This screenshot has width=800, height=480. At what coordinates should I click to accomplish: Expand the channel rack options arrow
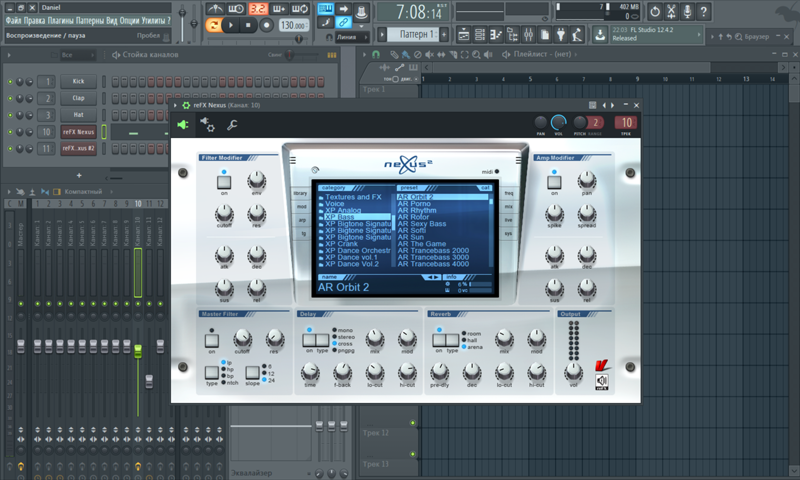pos(9,55)
